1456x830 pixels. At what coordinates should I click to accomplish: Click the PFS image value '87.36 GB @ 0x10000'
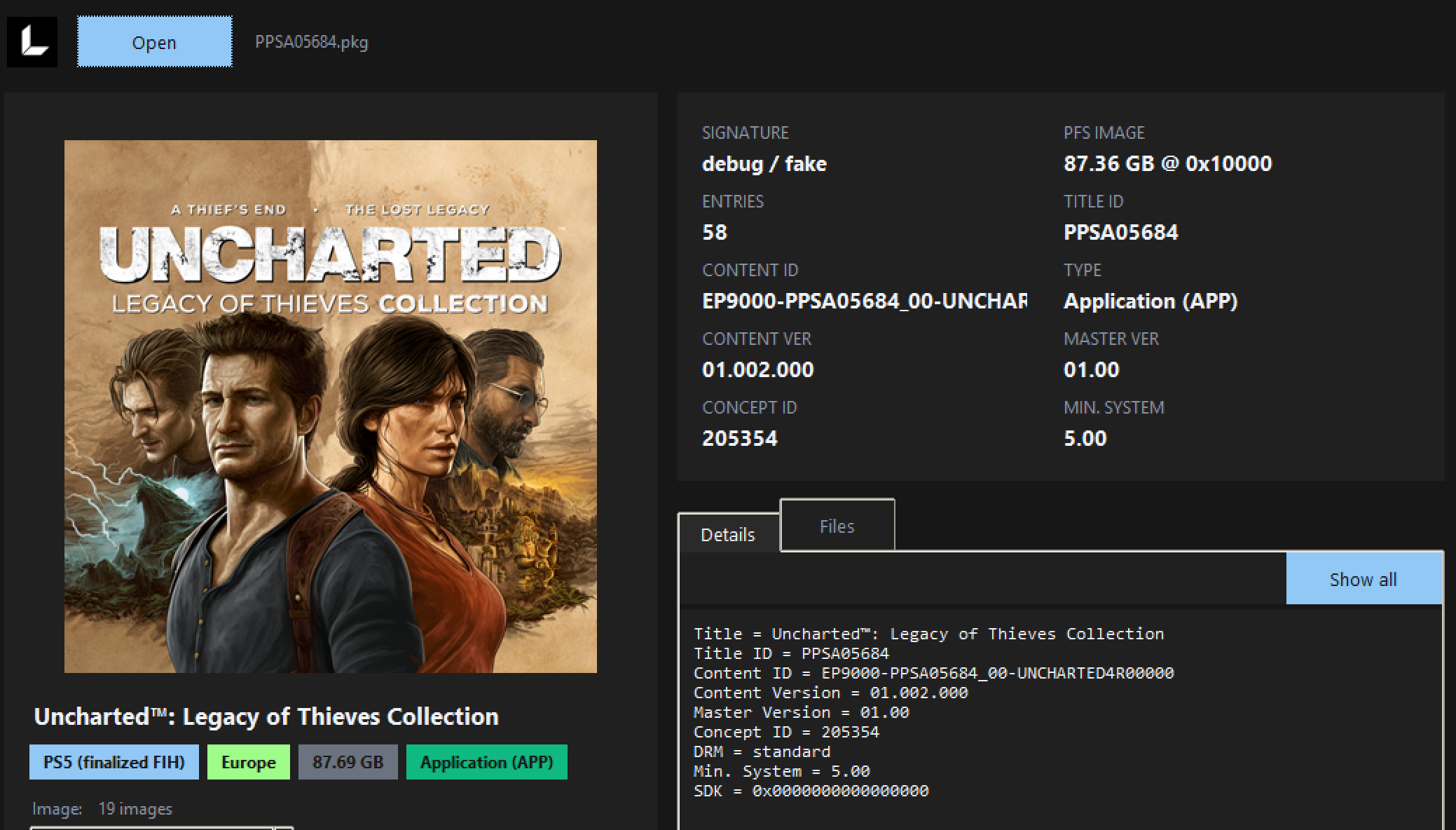pos(1168,163)
